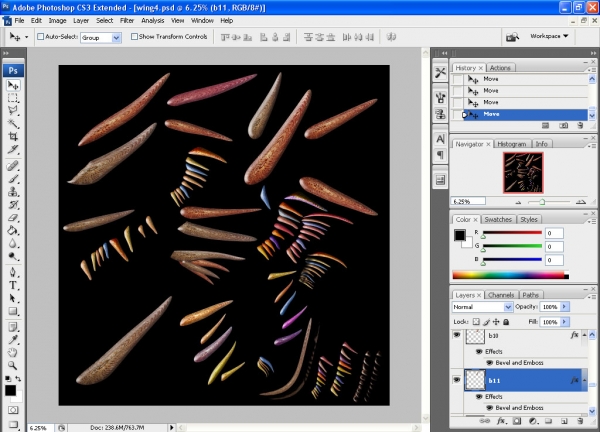This screenshot has height=432, width=600.
Task: Collapse b10 layer effects list
Action: [x=584, y=335]
